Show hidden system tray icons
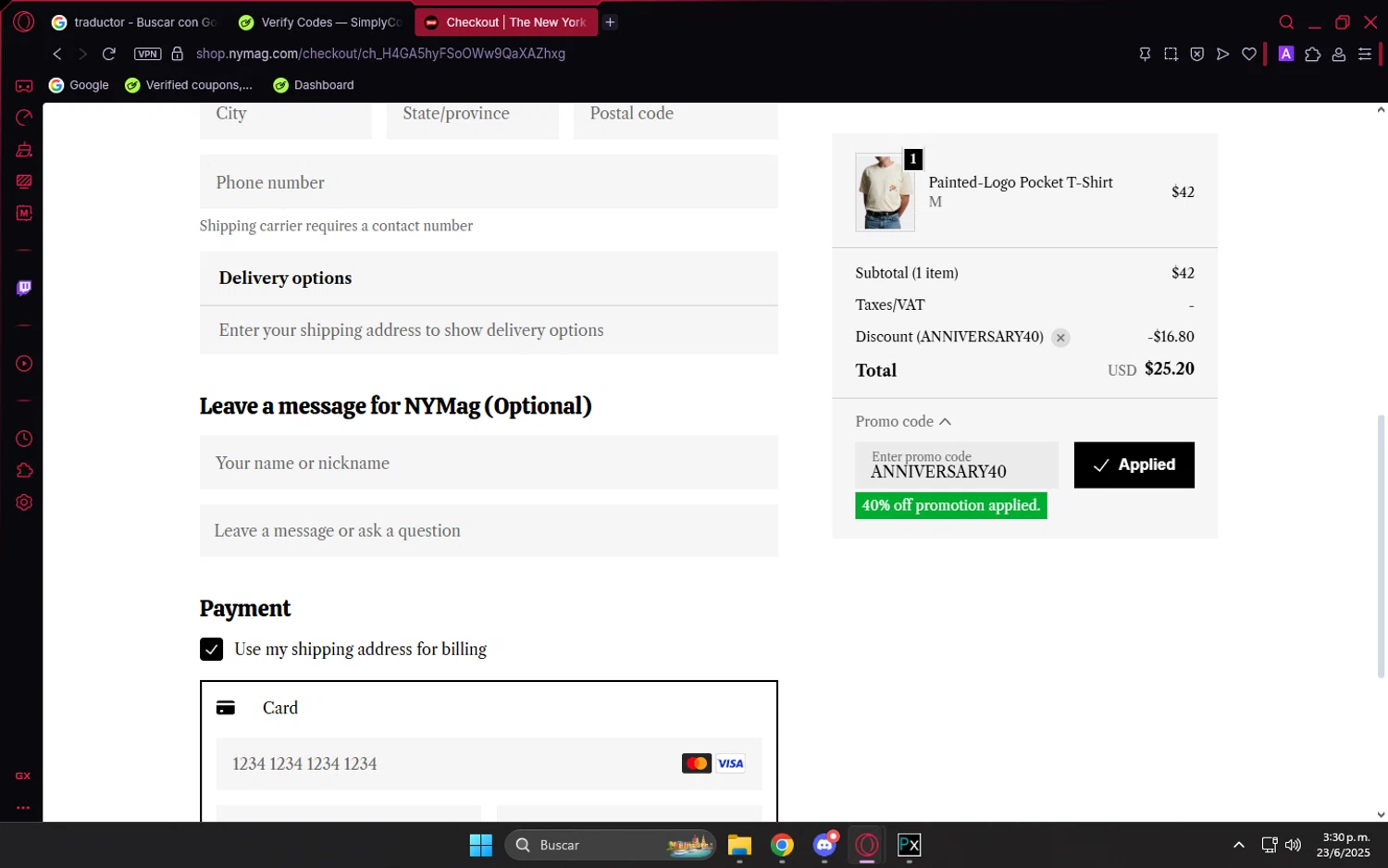1388x868 pixels. 1238,845
